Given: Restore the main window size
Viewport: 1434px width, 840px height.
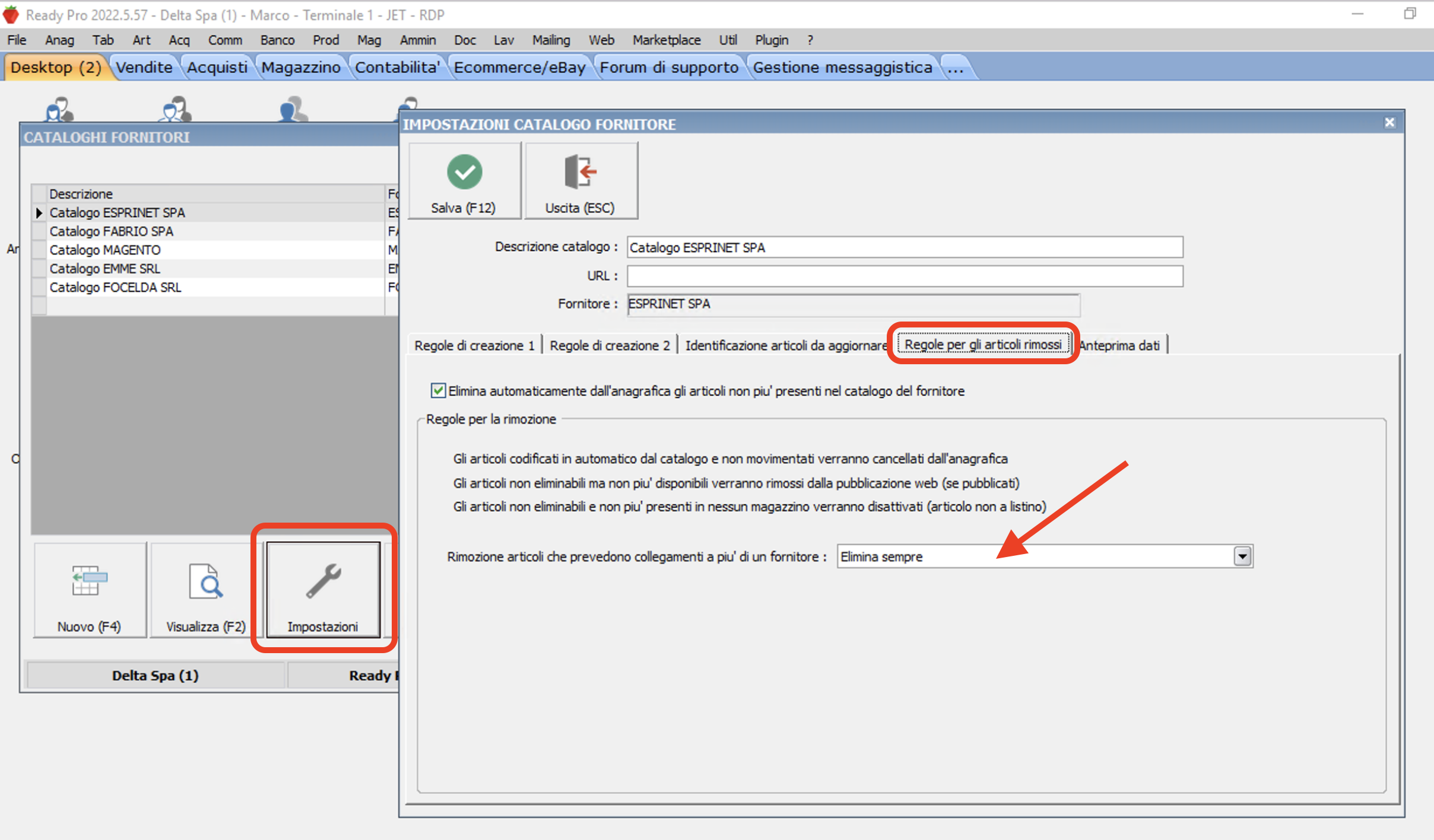Looking at the screenshot, I should pyautogui.click(x=1410, y=14).
